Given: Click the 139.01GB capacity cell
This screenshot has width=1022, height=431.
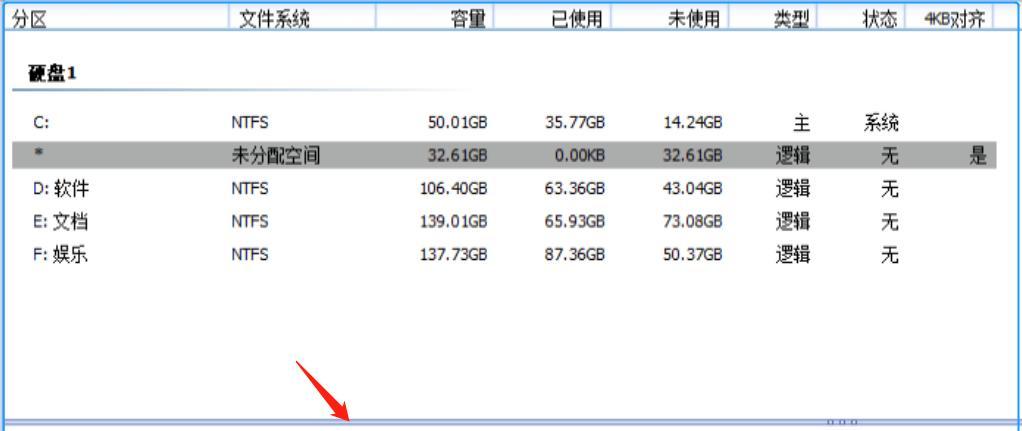Looking at the screenshot, I should (x=454, y=222).
